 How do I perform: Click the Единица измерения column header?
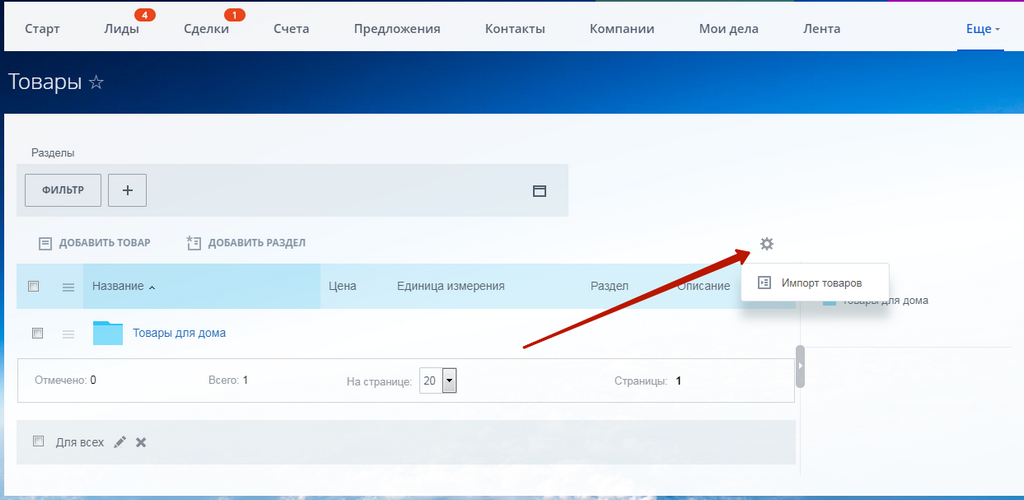451,286
